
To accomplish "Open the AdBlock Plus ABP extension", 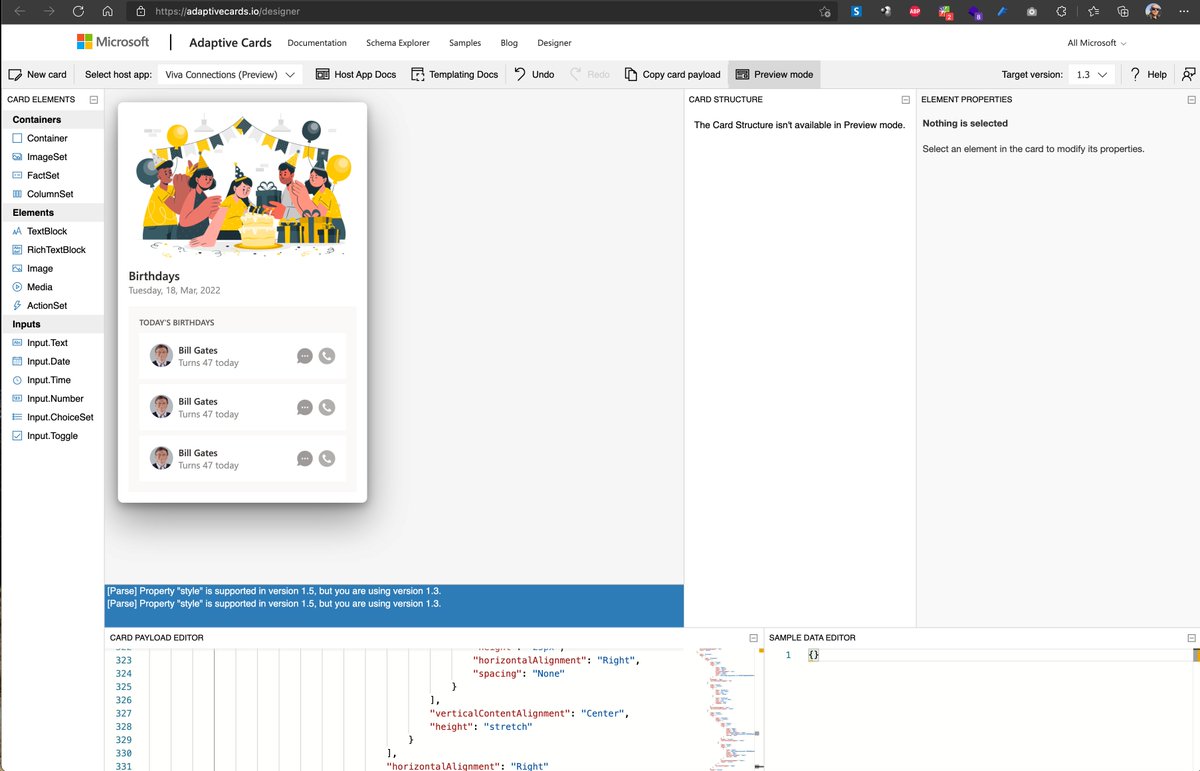I will point(914,12).
